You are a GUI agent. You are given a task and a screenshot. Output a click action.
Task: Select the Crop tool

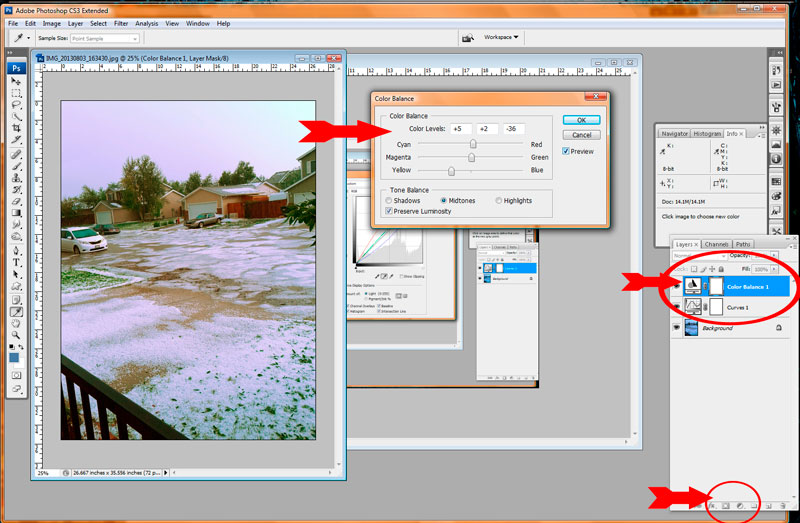pos(16,128)
